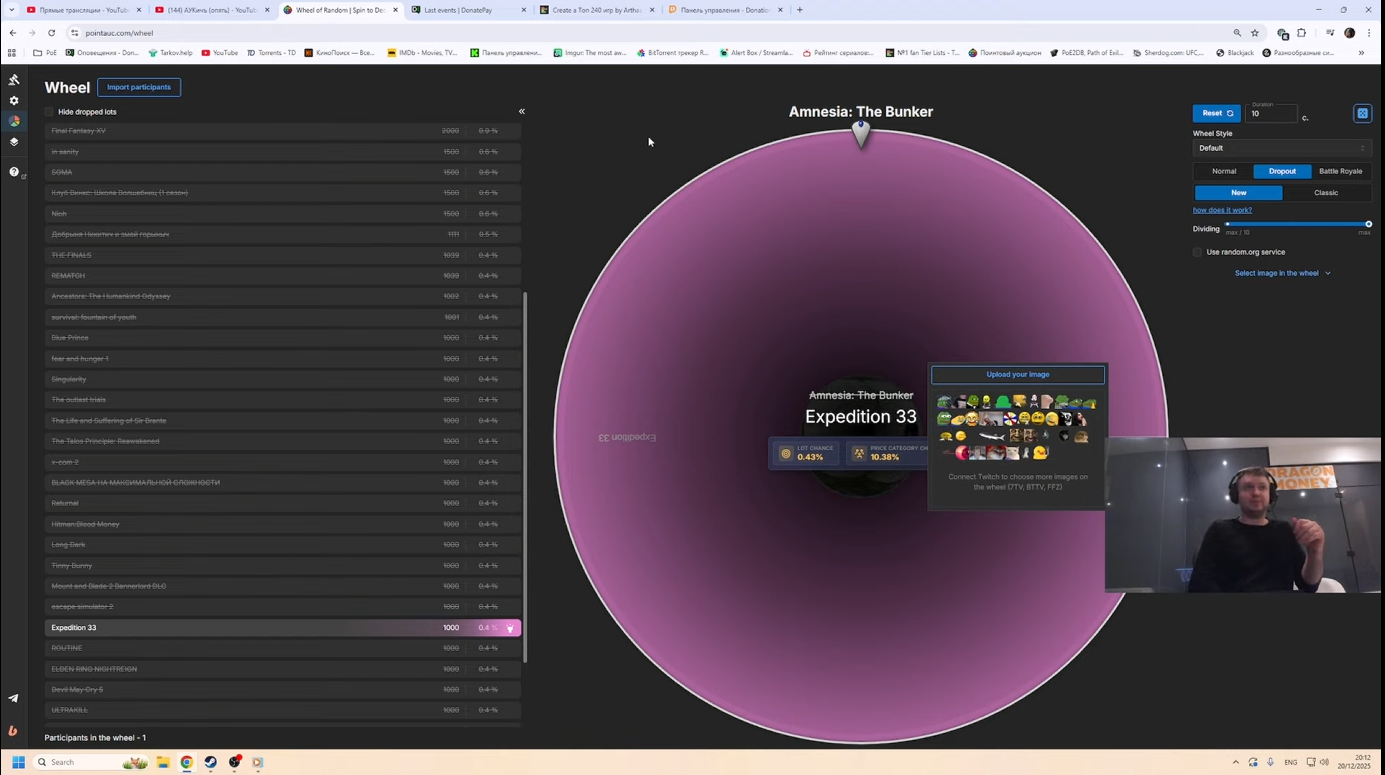Show more bookmarks with the overflow chevron
1385x775 pixels.
coord(1361,53)
